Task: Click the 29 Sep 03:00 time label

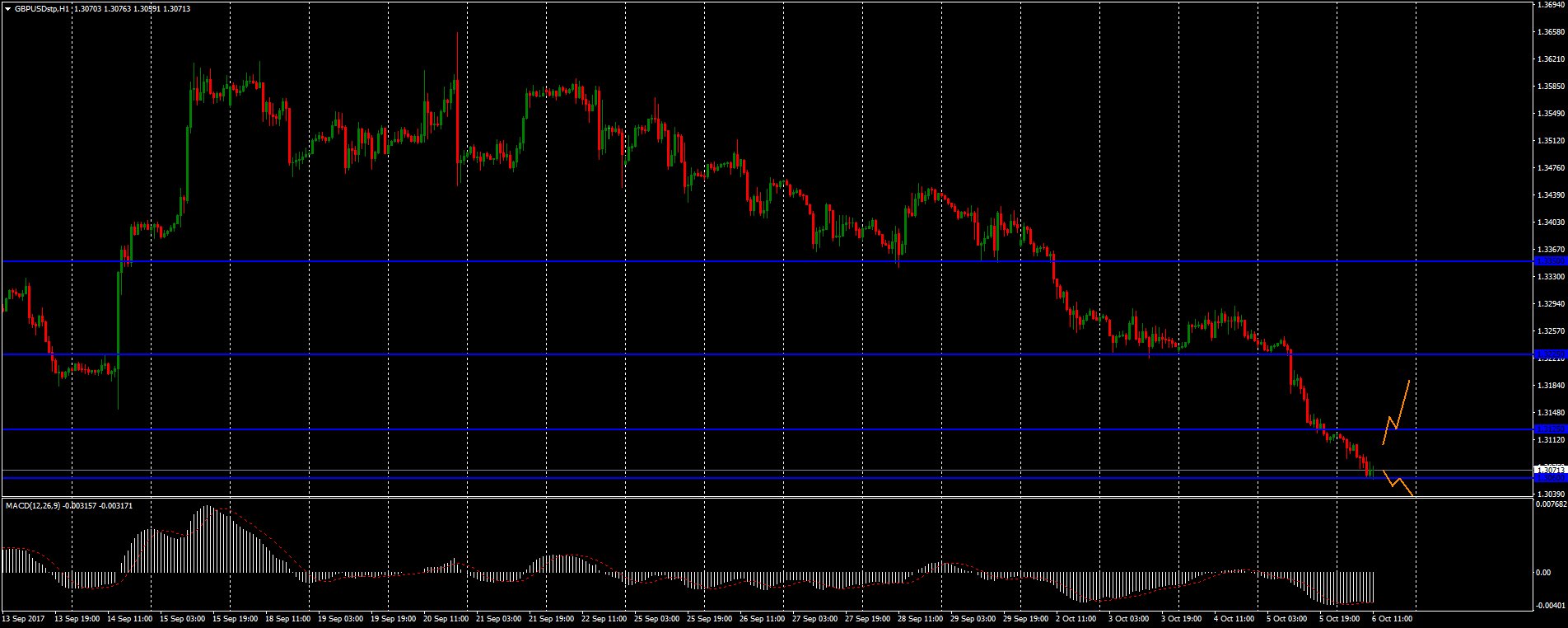Action: (x=974, y=617)
